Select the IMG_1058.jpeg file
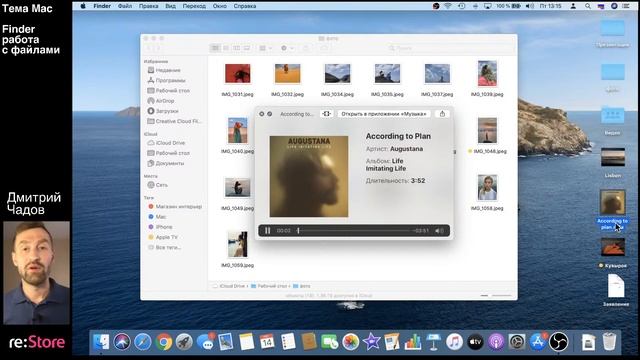The height and width of the screenshot is (360, 640). point(487,193)
